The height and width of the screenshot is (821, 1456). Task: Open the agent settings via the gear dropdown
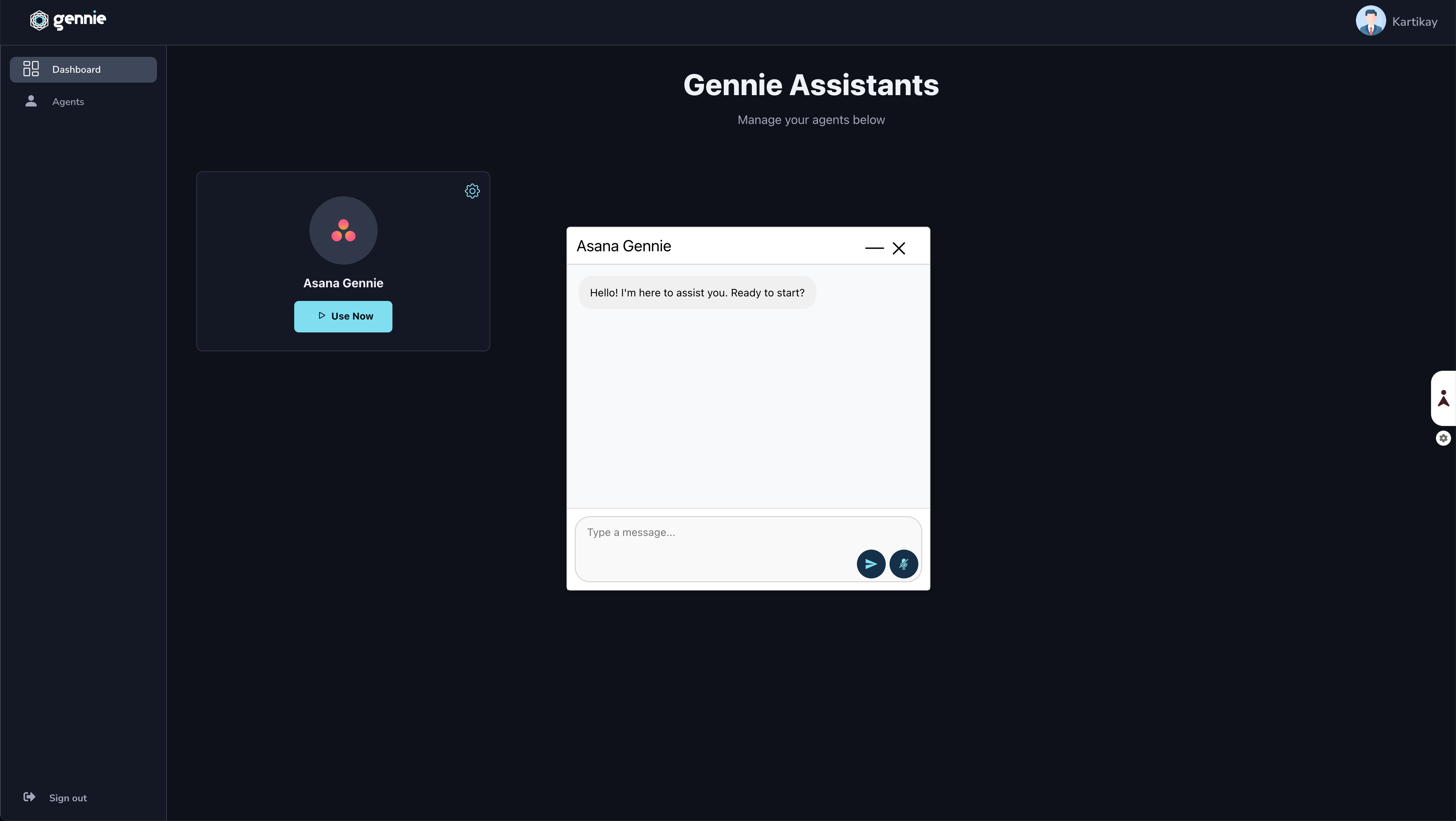pos(472,191)
